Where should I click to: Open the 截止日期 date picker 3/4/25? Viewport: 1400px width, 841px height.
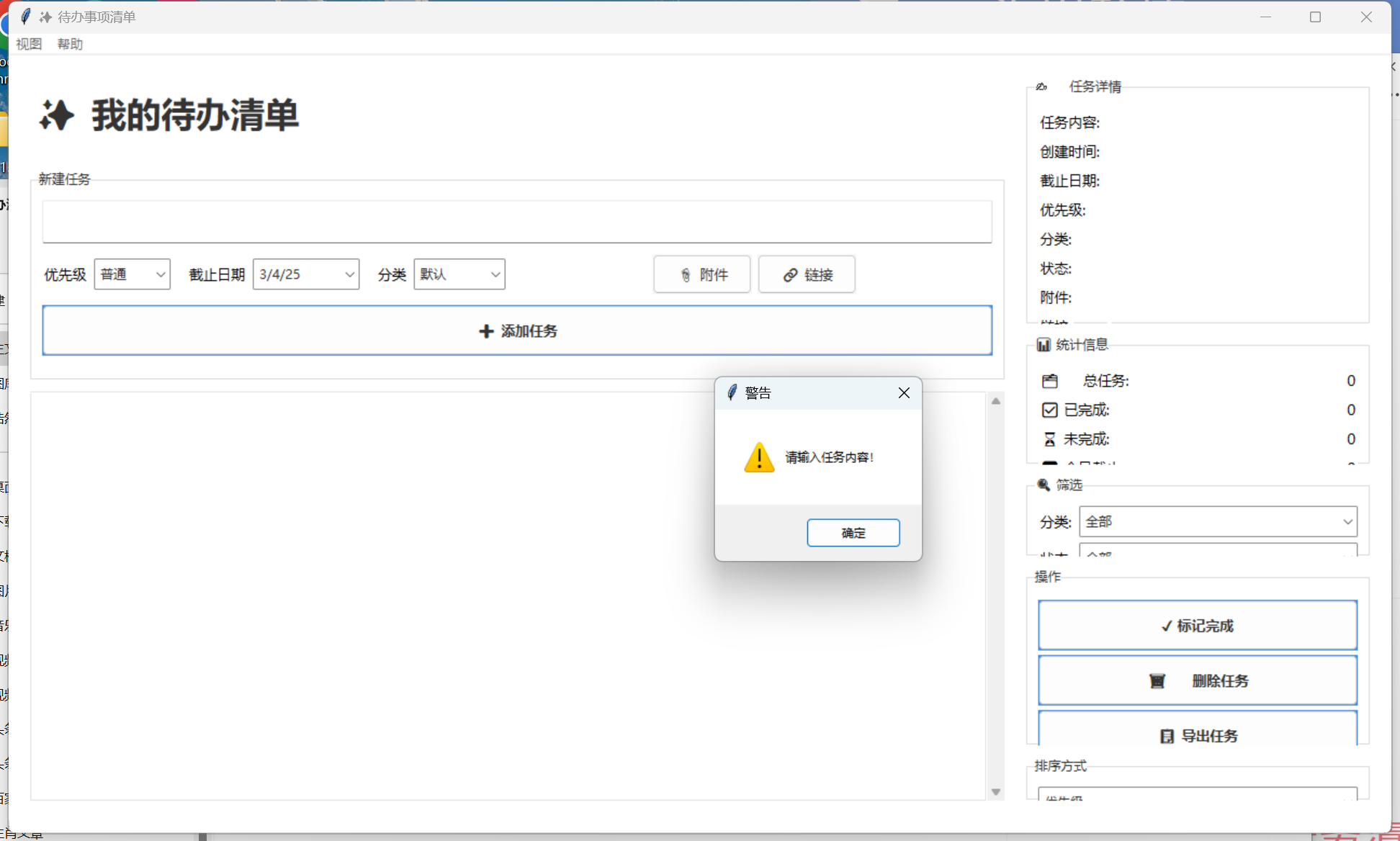click(306, 274)
